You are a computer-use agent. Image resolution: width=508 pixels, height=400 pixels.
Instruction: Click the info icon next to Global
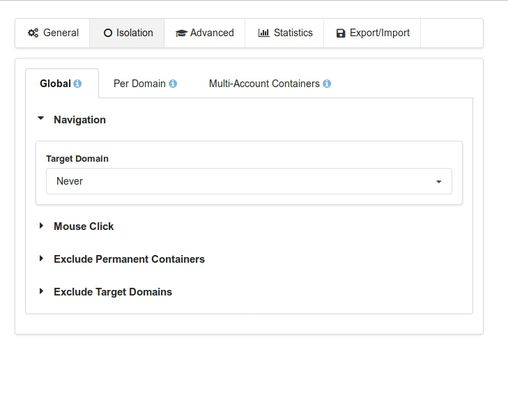(77, 84)
